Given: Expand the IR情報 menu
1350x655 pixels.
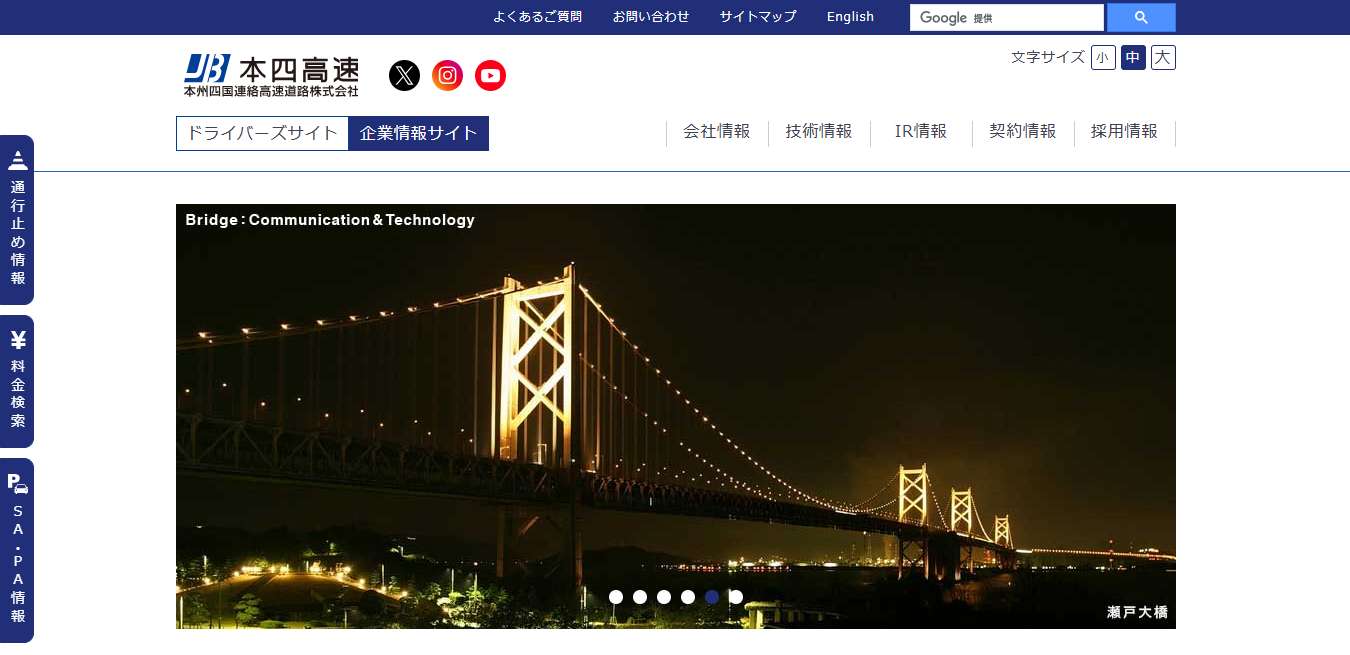Looking at the screenshot, I should click(921, 132).
